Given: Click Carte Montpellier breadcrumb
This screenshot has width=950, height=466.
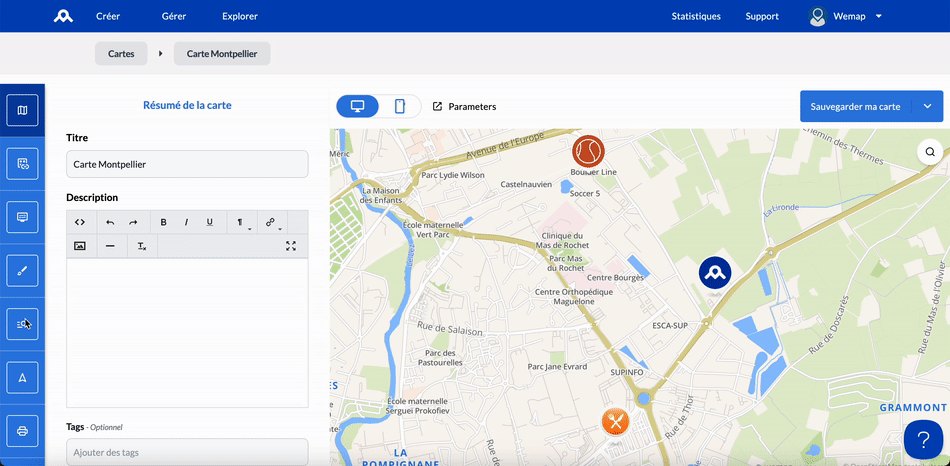Looking at the screenshot, I should pyautogui.click(x=222, y=53).
